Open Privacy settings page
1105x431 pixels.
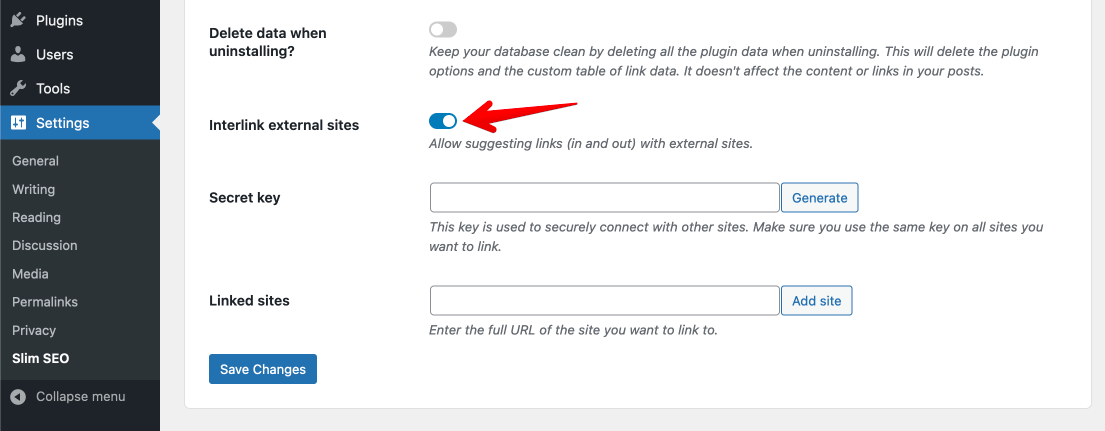tap(34, 330)
